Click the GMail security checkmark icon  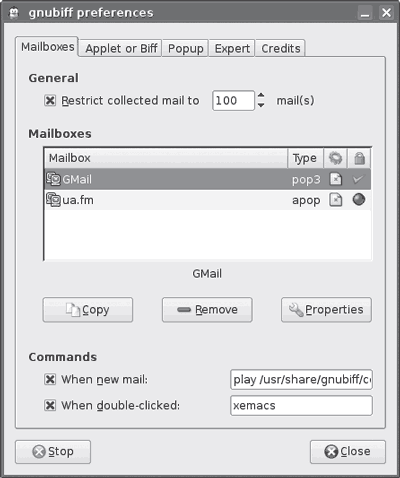(358, 179)
